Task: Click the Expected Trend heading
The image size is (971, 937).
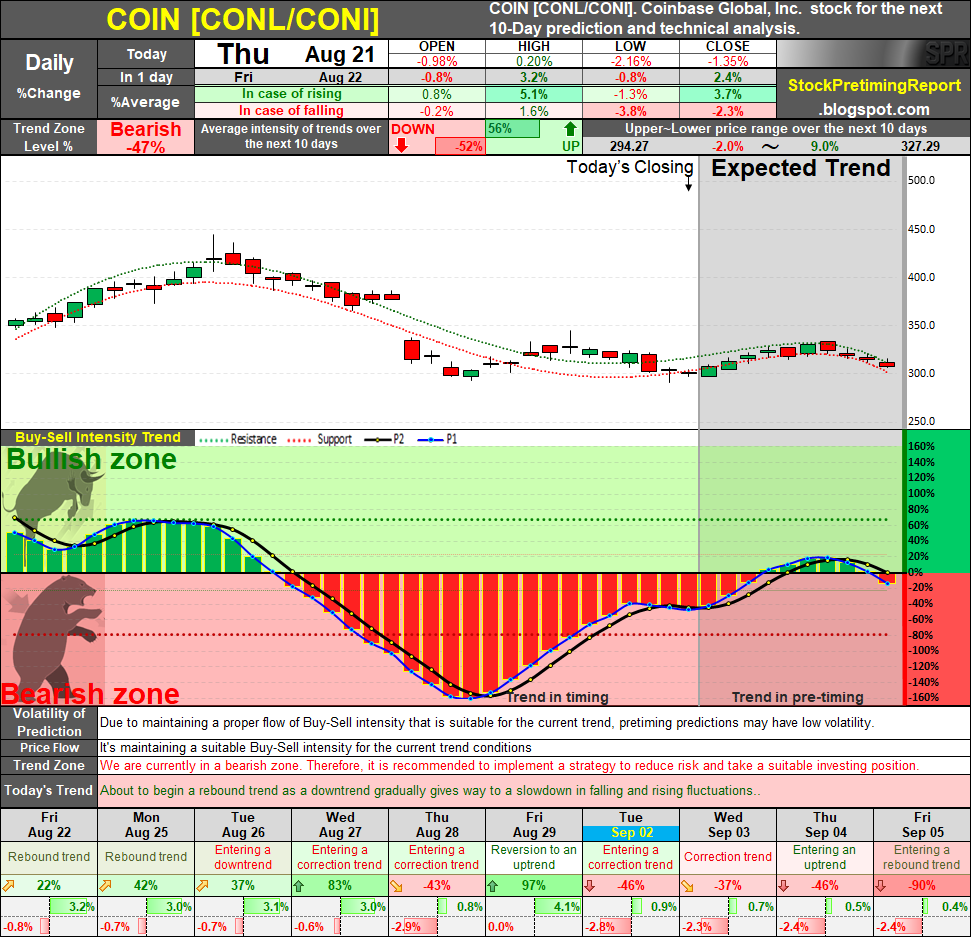Action: (800, 168)
